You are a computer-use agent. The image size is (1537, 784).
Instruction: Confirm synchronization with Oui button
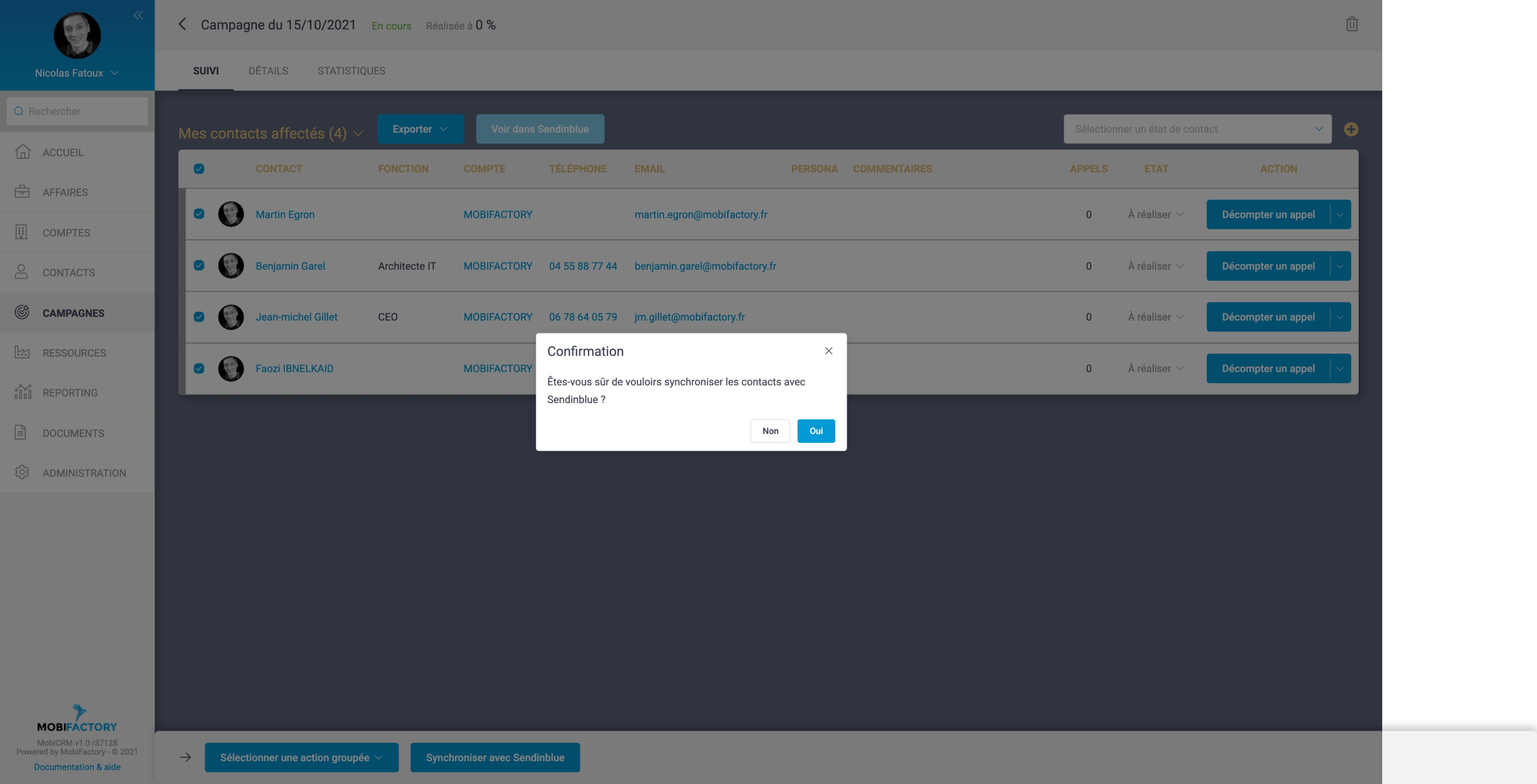coord(816,431)
